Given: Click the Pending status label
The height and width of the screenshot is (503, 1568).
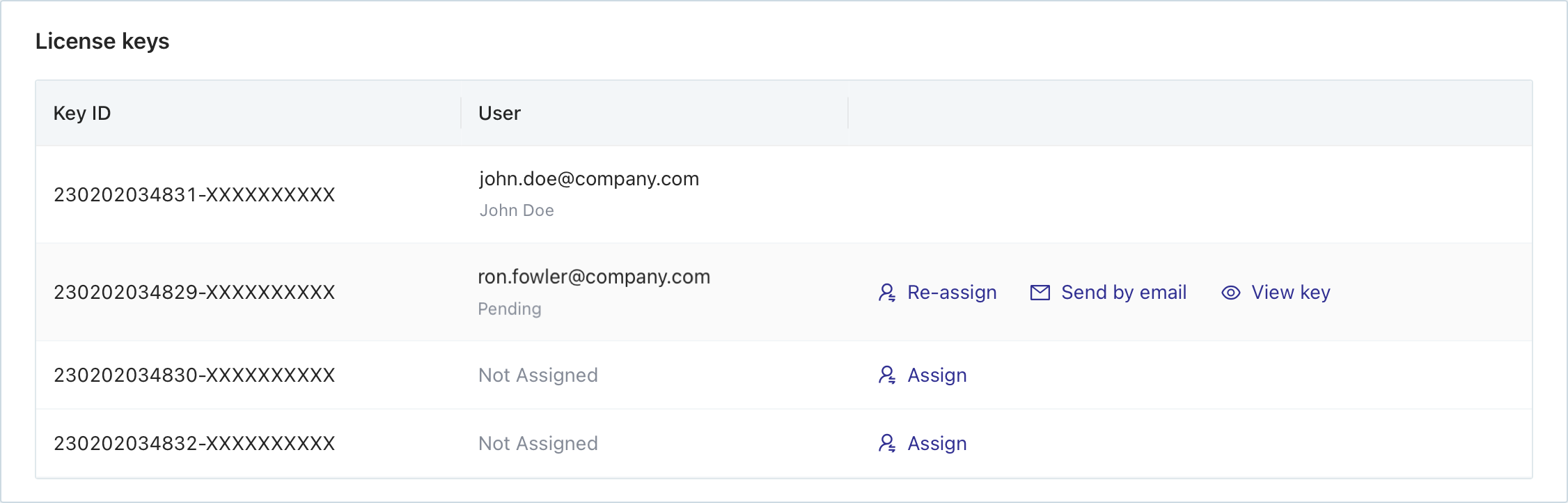Looking at the screenshot, I should [x=509, y=309].
